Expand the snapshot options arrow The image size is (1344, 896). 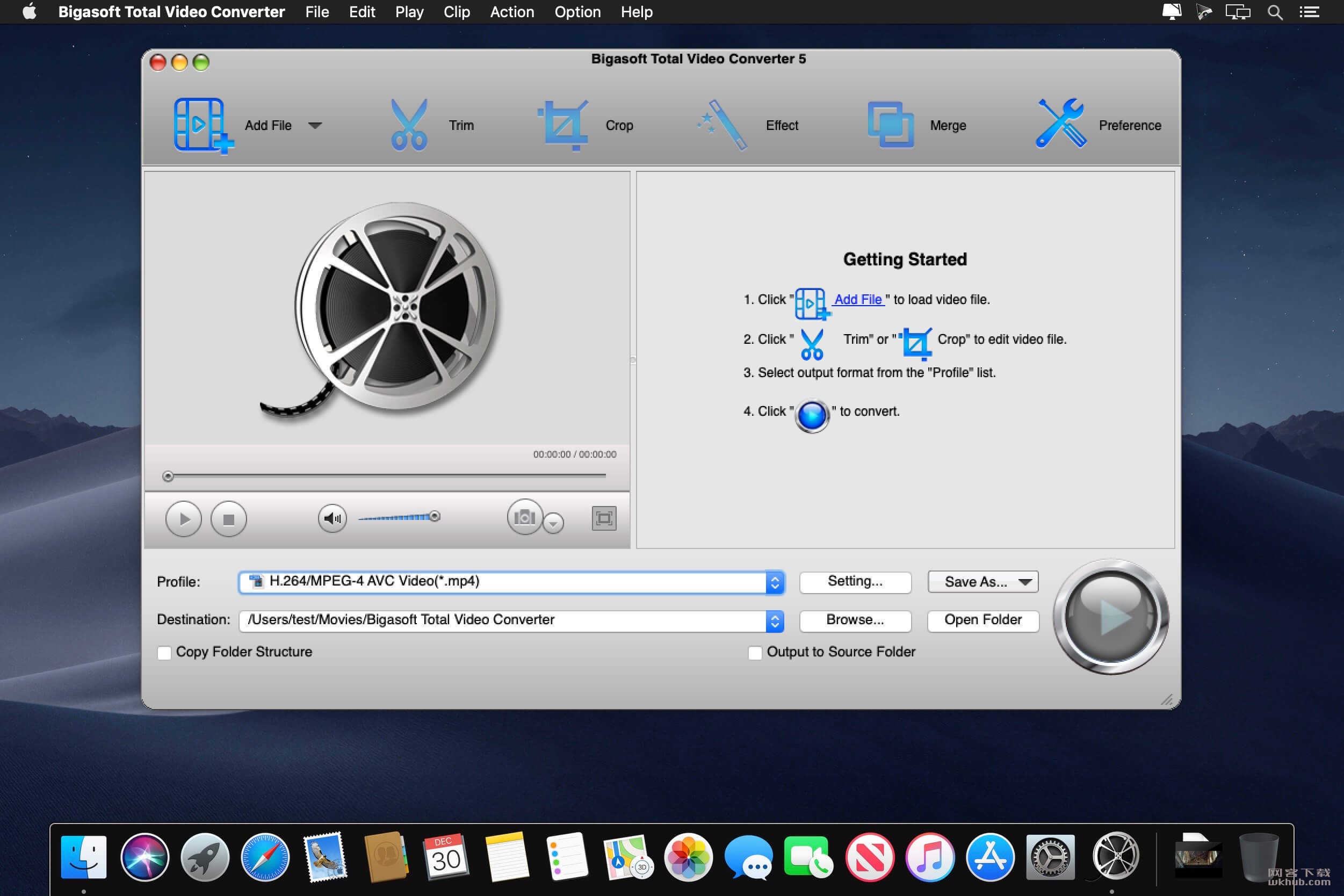click(x=553, y=523)
